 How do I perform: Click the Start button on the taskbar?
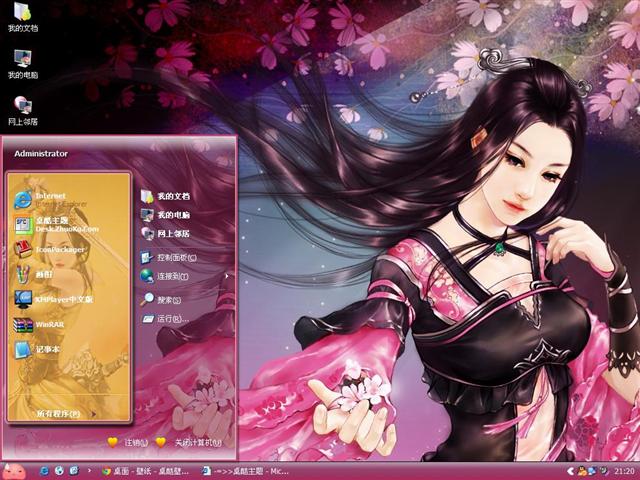[15, 471]
